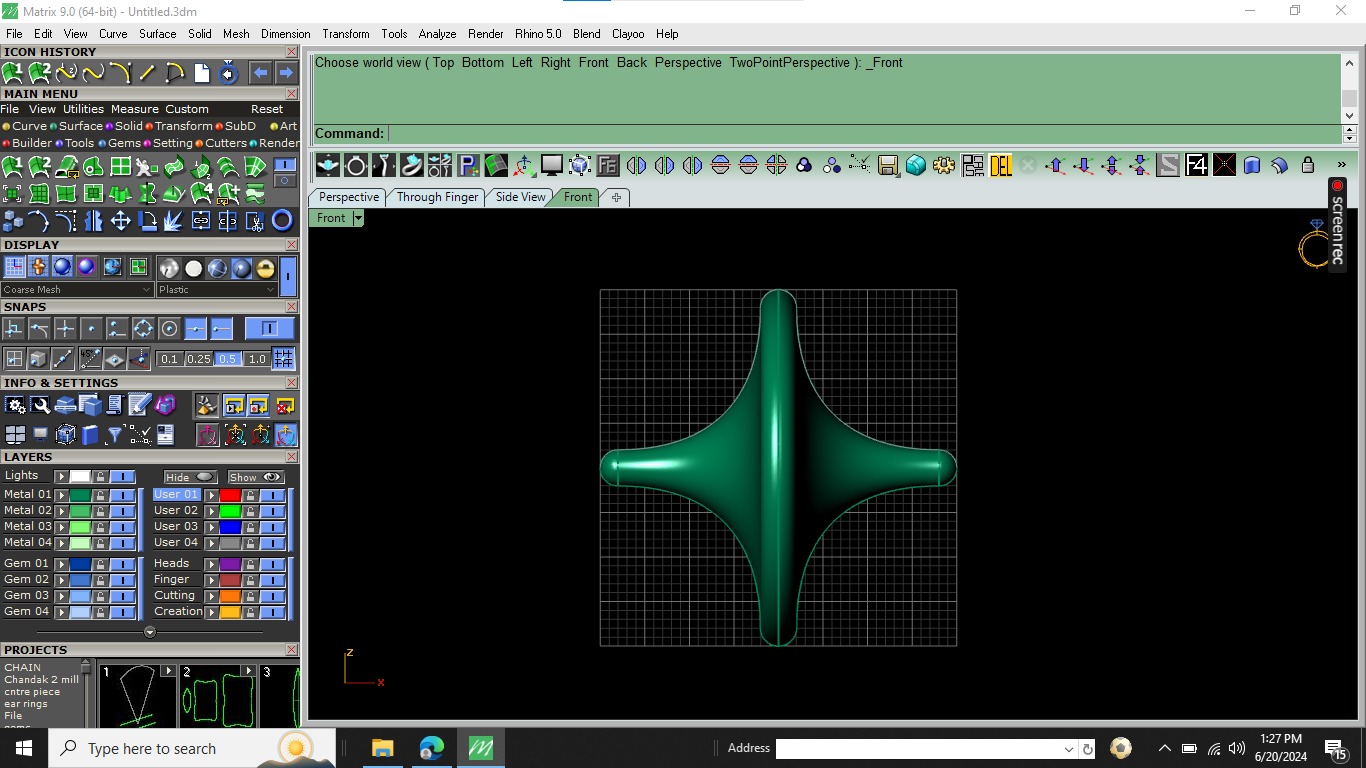Click the Save disk icon in the viewport toolbar
The height and width of the screenshot is (768, 1366).
888,165
